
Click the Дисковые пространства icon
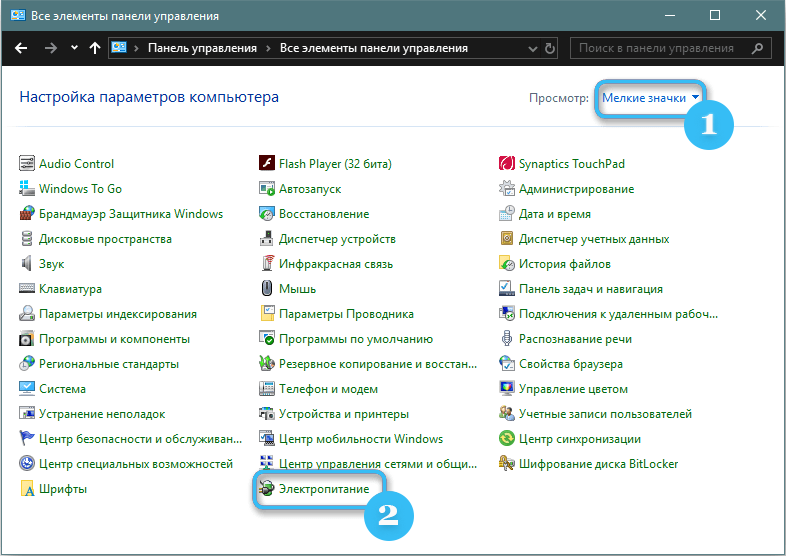[27, 239]
